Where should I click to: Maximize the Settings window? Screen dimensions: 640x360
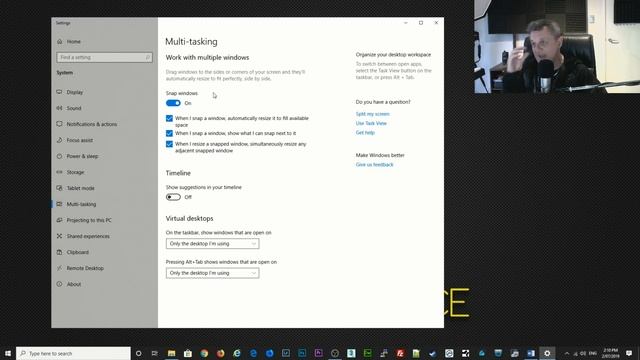tap(421, 23)
